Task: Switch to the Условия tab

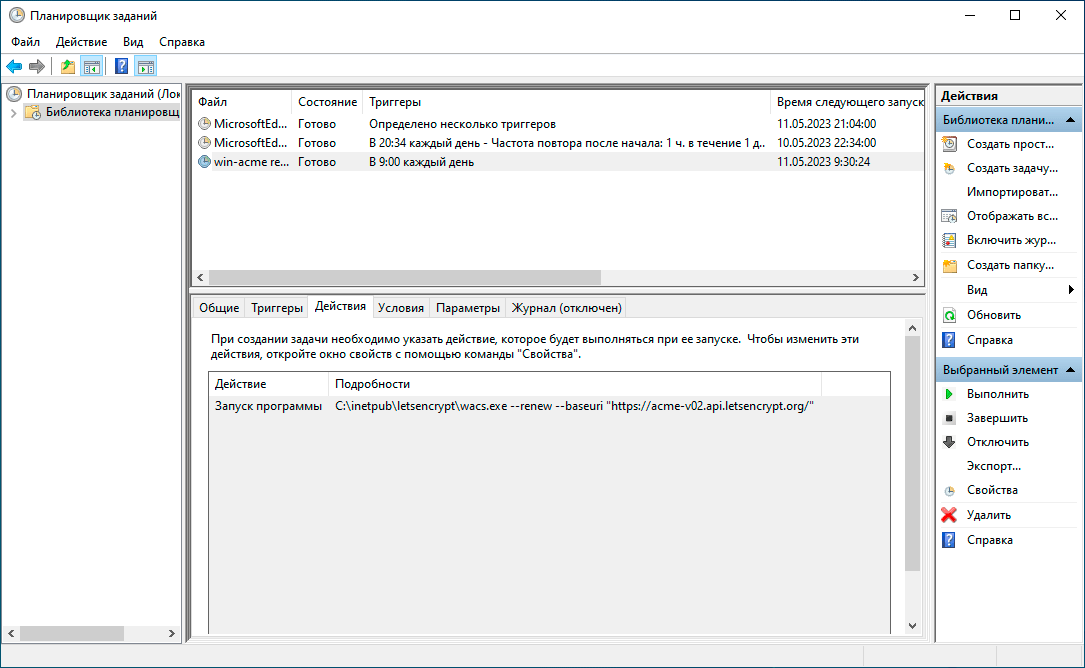Action: point(400,308)
